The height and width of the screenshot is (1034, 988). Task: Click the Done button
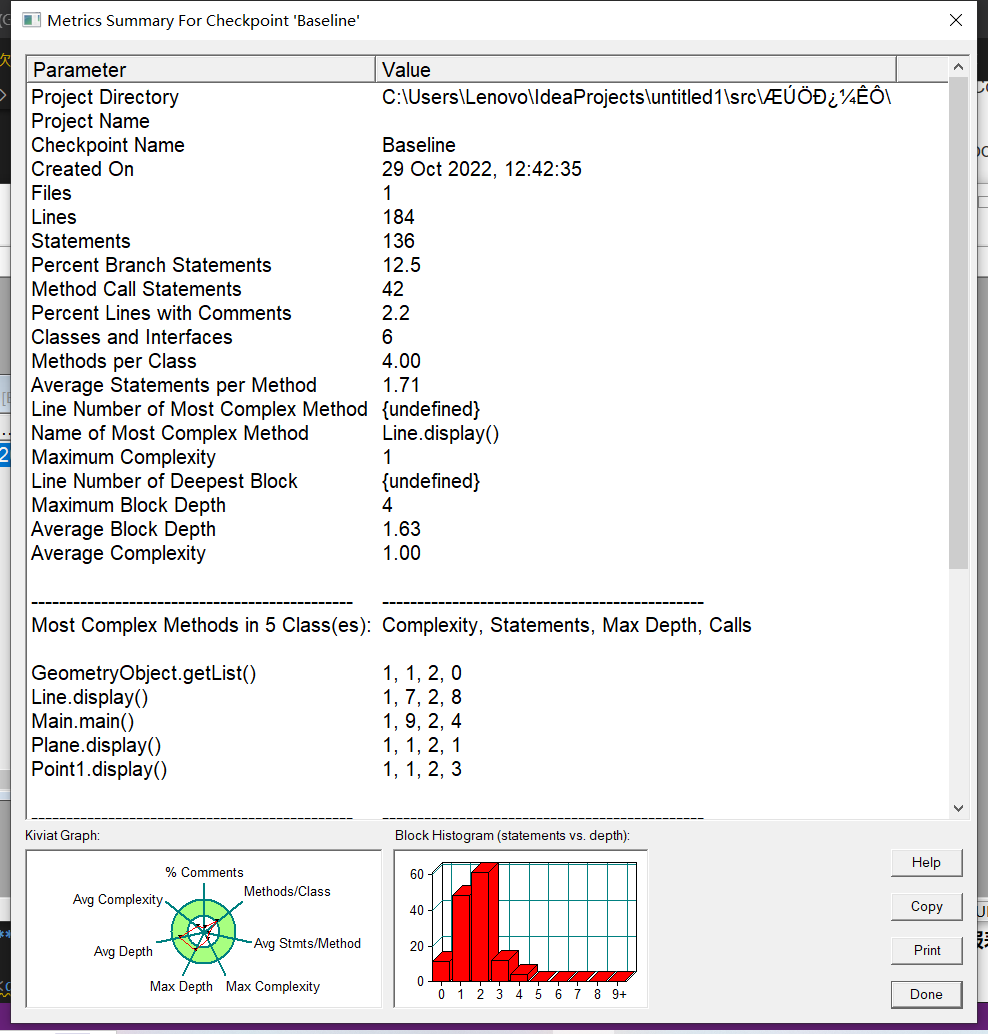click(x=926, y=994)
